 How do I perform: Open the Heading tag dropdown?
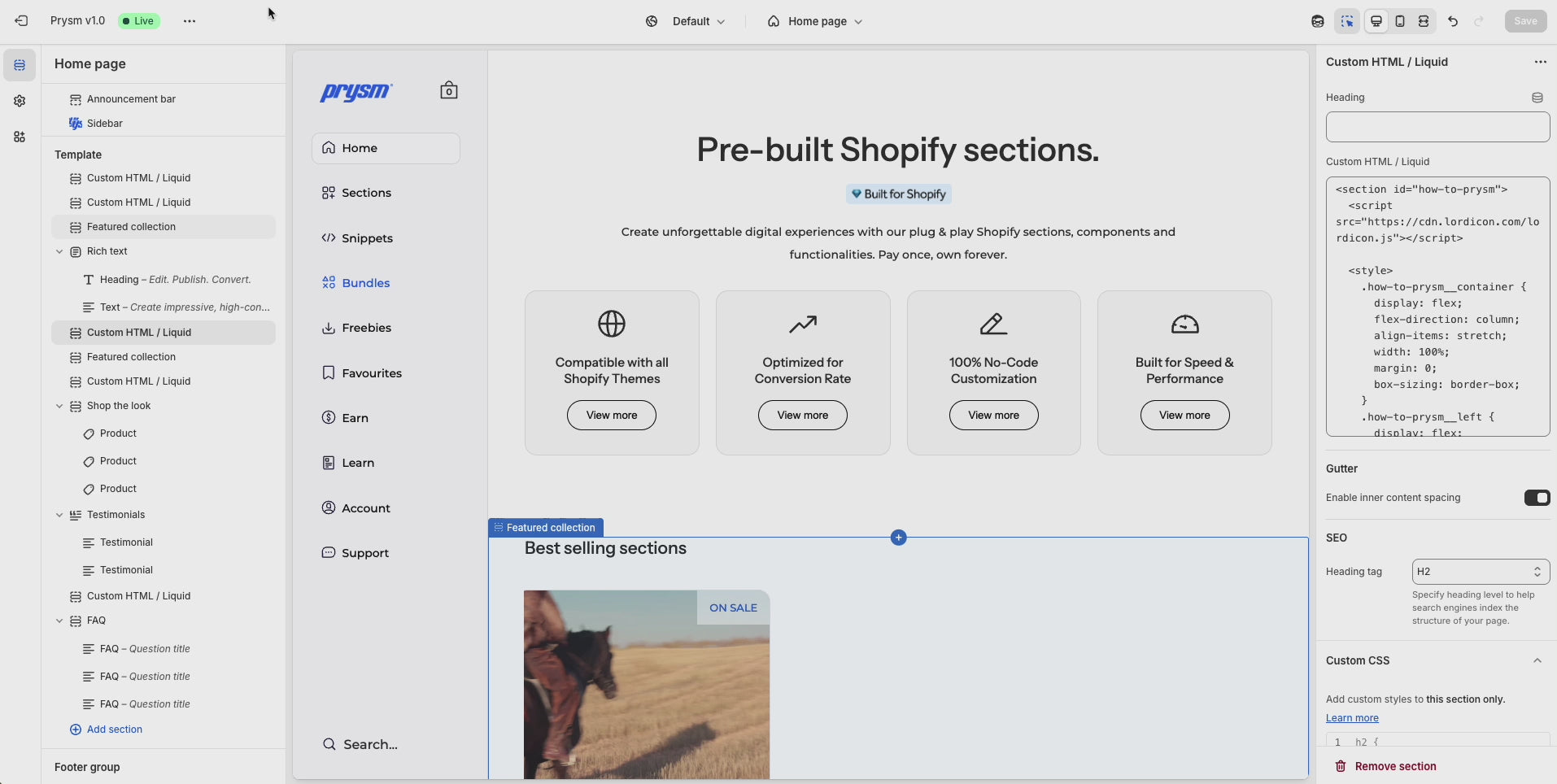tap(1480, 572)
